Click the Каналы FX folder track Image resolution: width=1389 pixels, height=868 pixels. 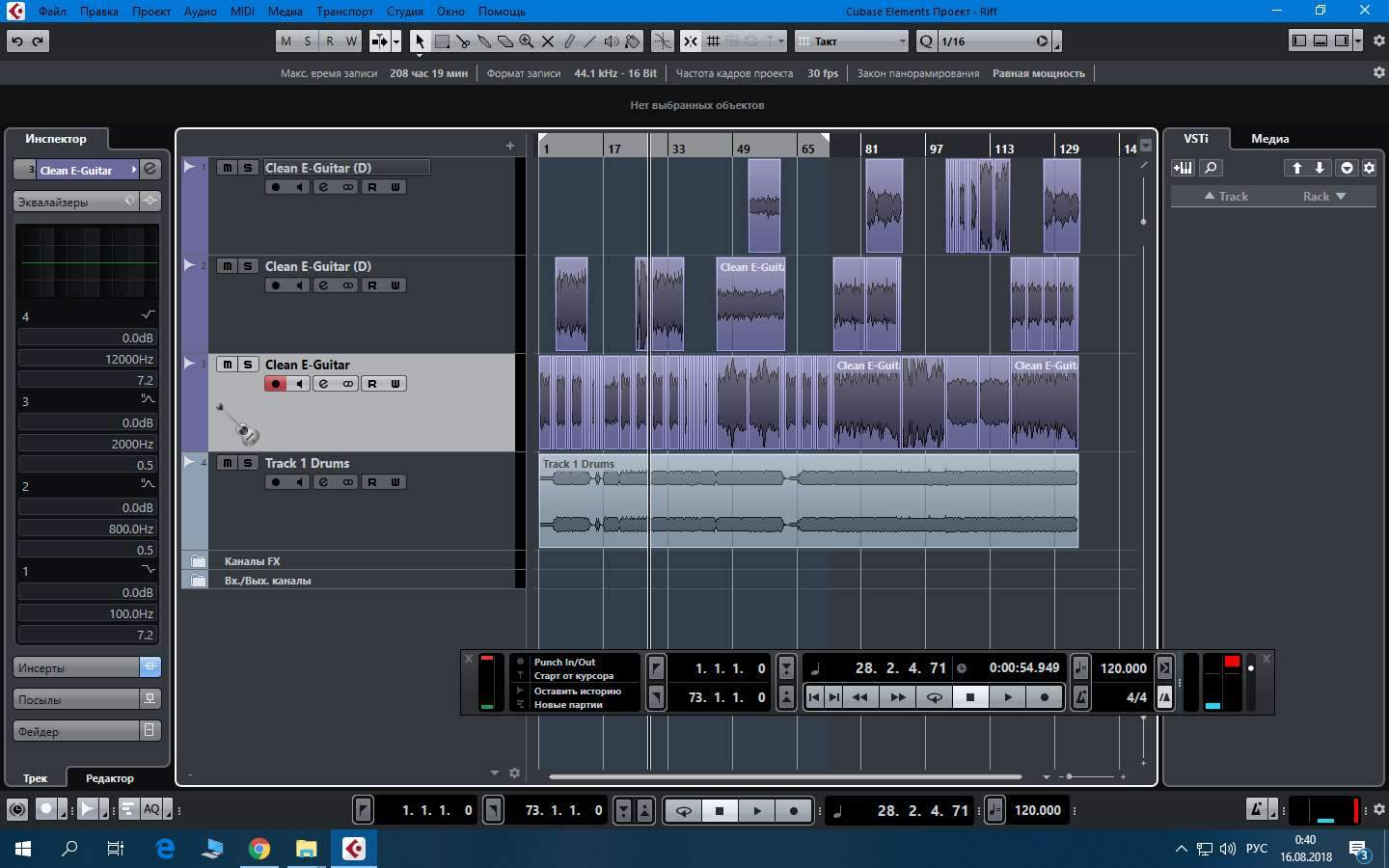click(x=253, y=561)
